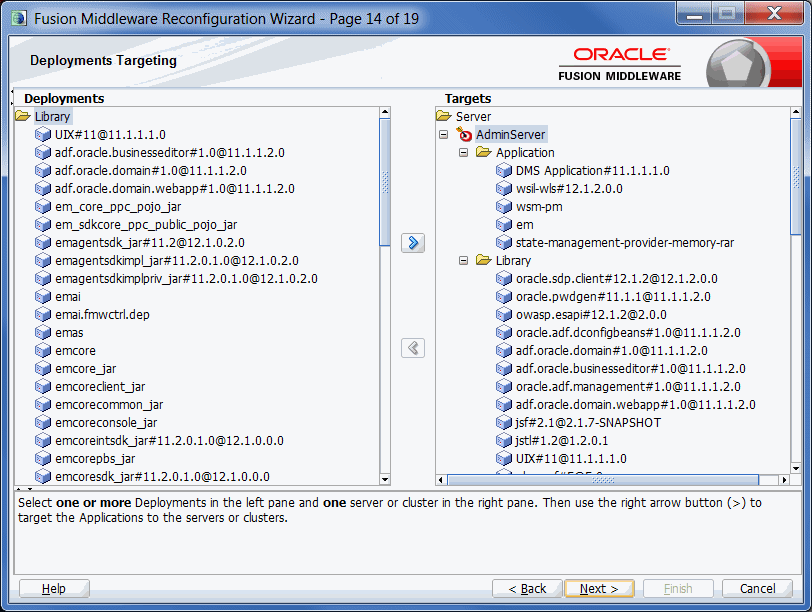This screenshot has height=612, width=812.
Task: Click the AdminServer target icon
Action: pos(464,134)
